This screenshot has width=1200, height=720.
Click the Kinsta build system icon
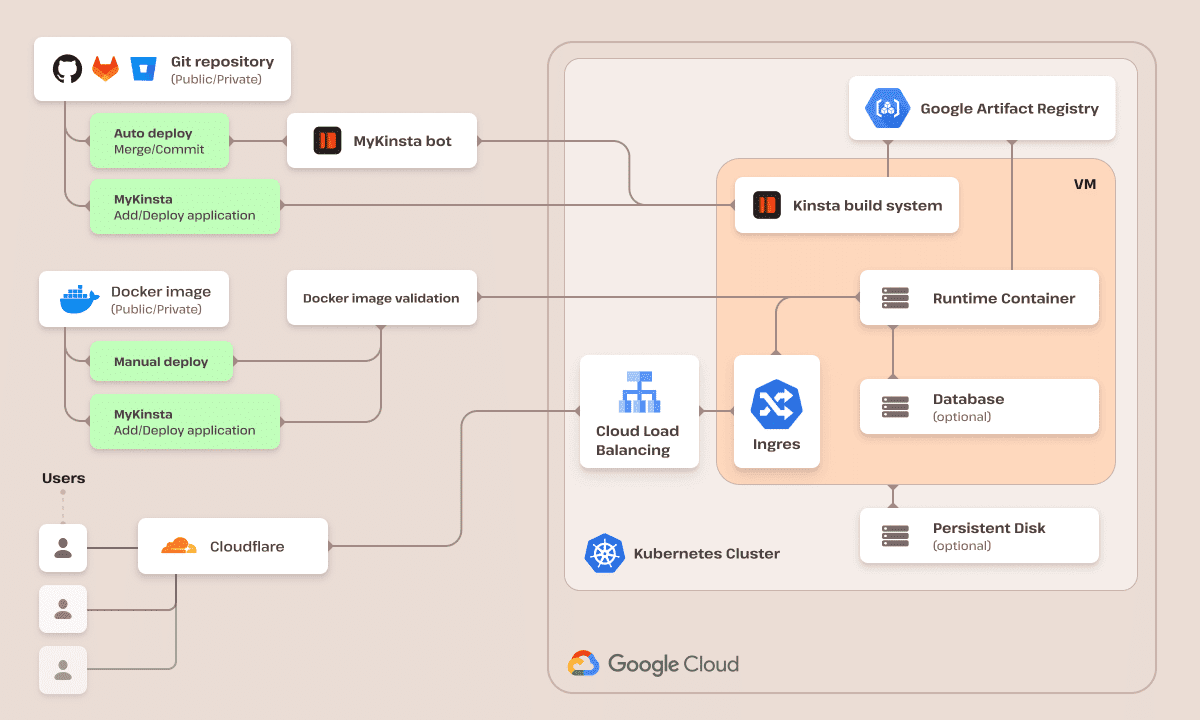(x=765, y=205)
